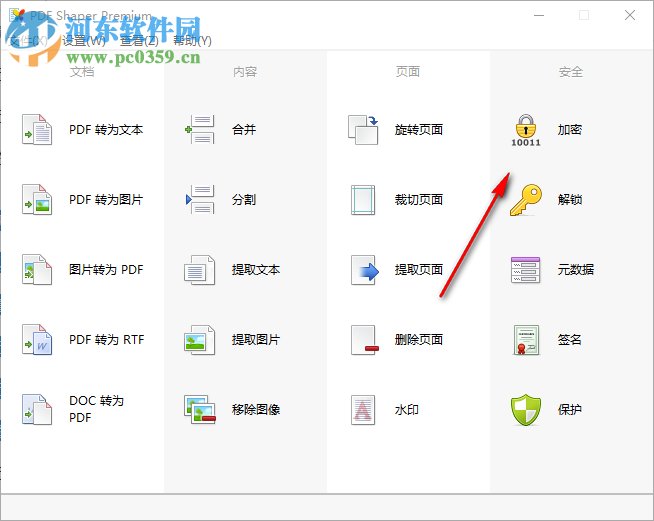Click the 移除图像 text label
Screen dimensions: 654x521
point(256,410)
